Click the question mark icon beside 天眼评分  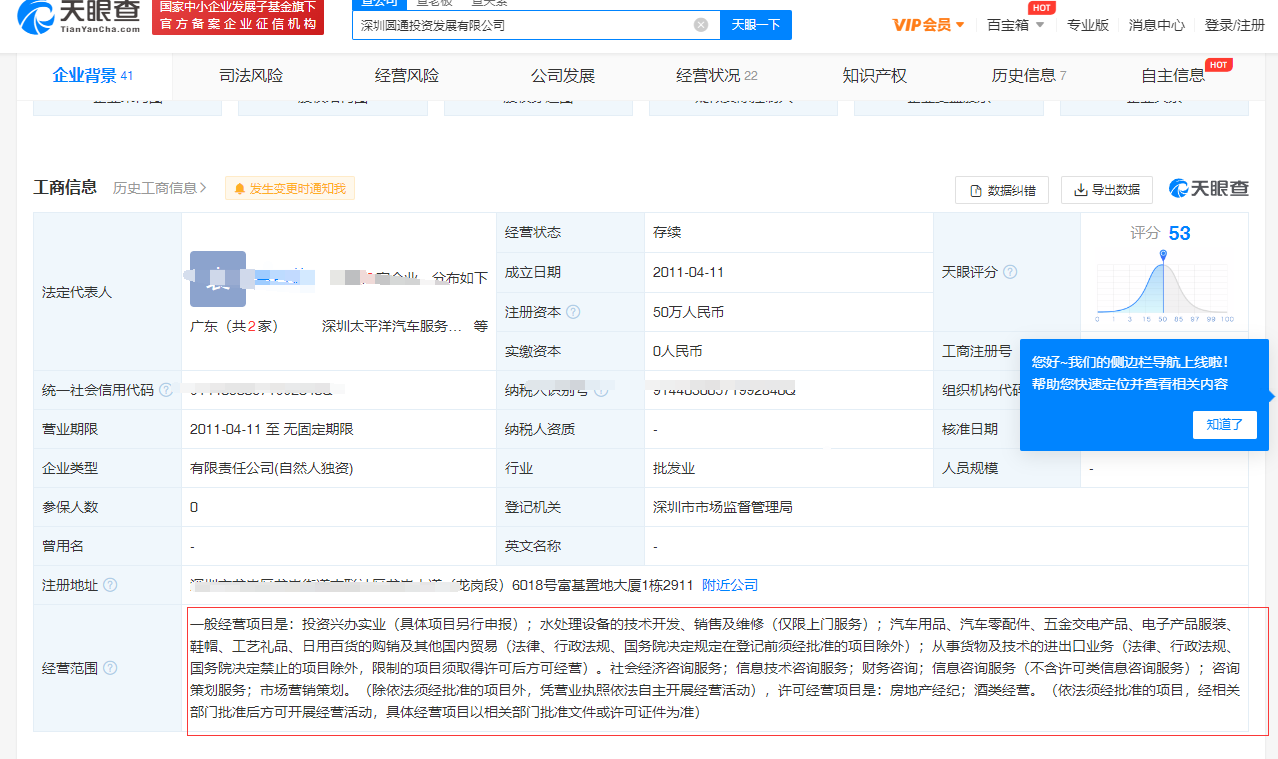point(1009,271)
